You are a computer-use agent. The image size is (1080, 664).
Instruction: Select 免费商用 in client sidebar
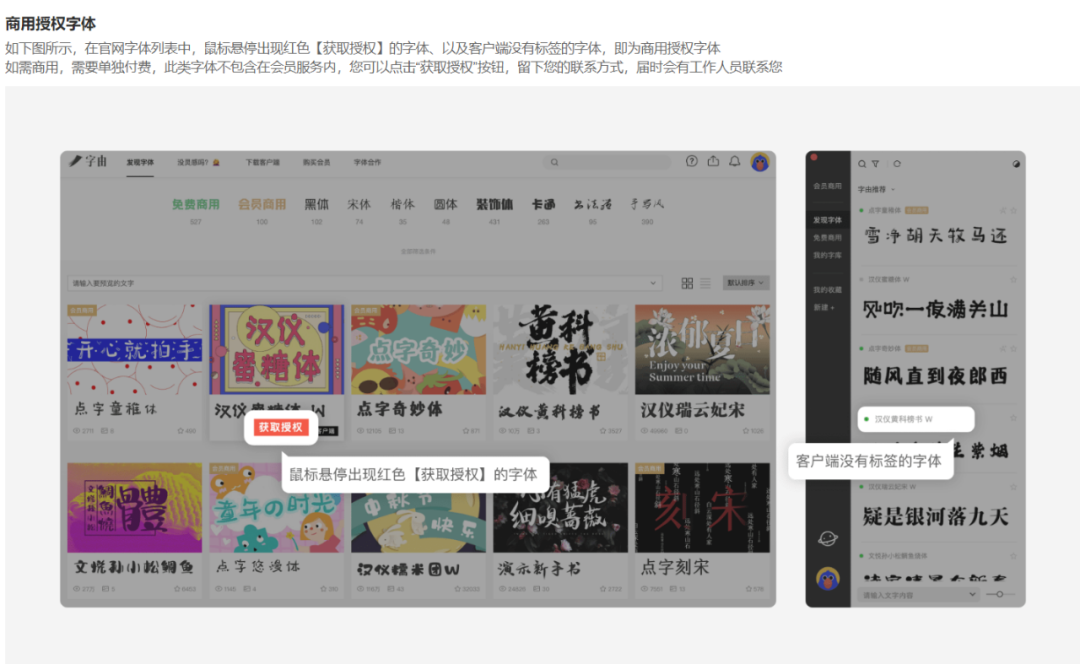(x=827, y=238)
